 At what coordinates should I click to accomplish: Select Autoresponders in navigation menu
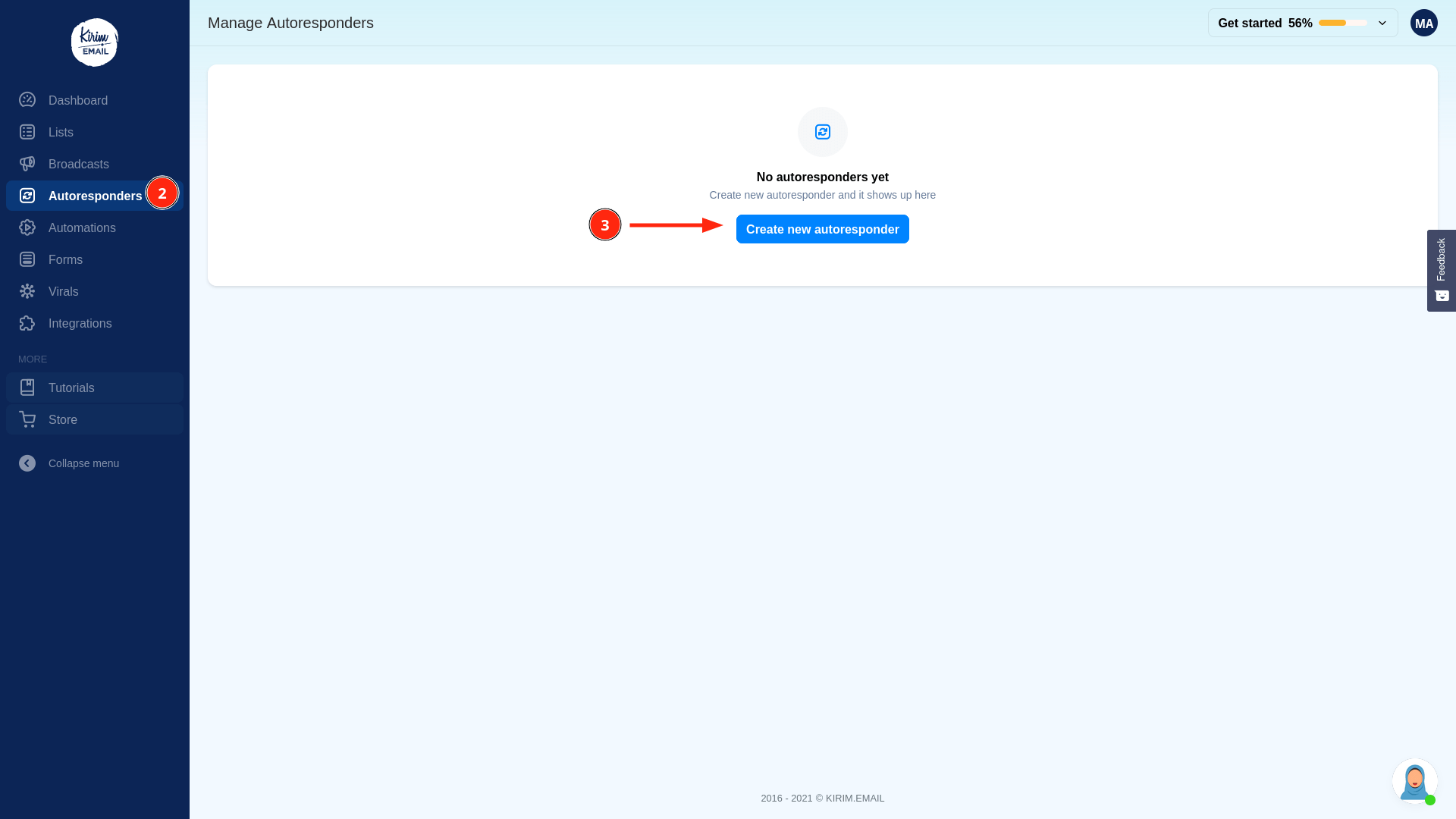pos(94,195)
